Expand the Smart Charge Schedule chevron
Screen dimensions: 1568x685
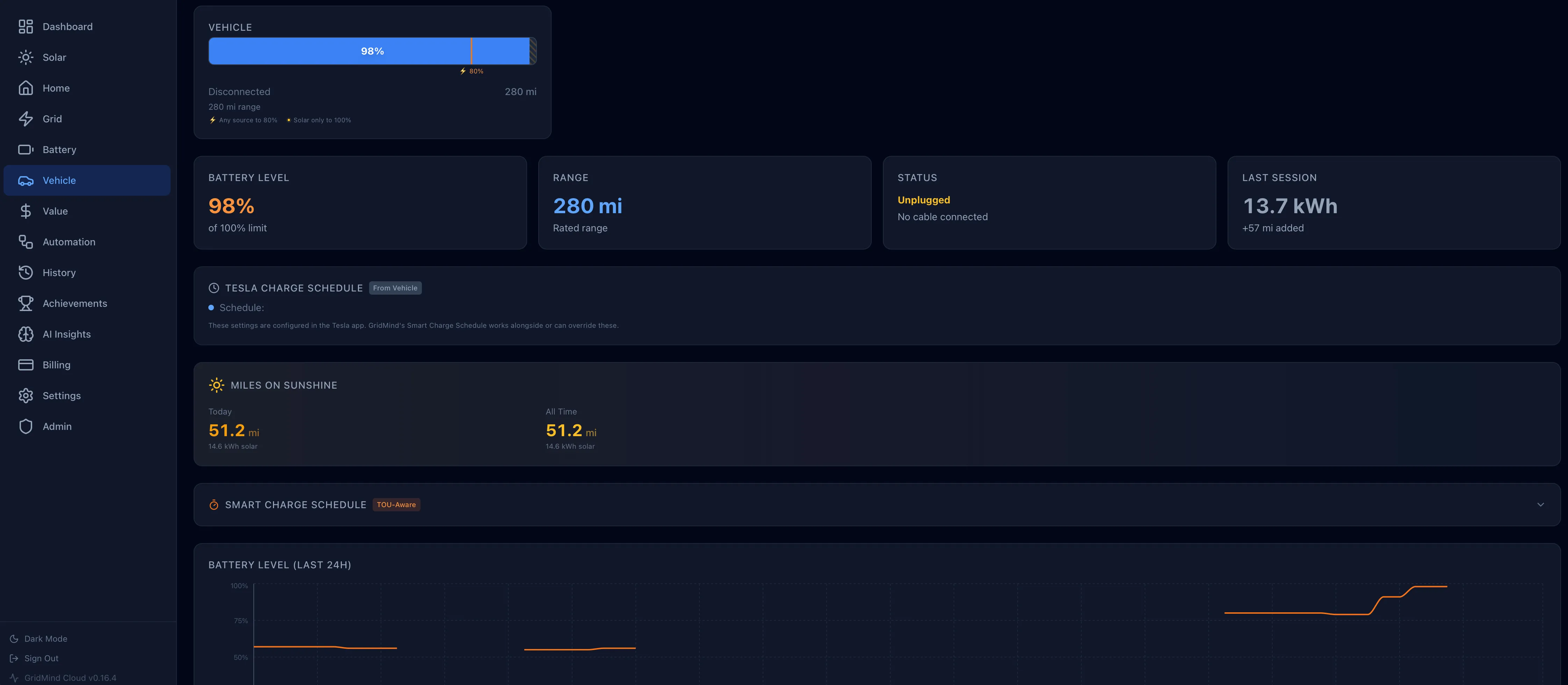(x=1540, y=505)
